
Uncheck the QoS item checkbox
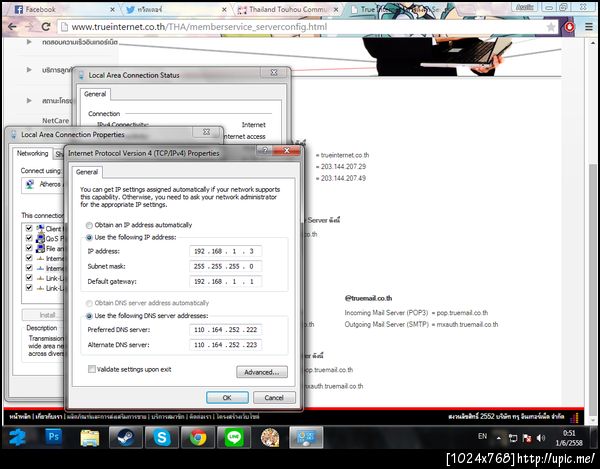tap(29, 238)
